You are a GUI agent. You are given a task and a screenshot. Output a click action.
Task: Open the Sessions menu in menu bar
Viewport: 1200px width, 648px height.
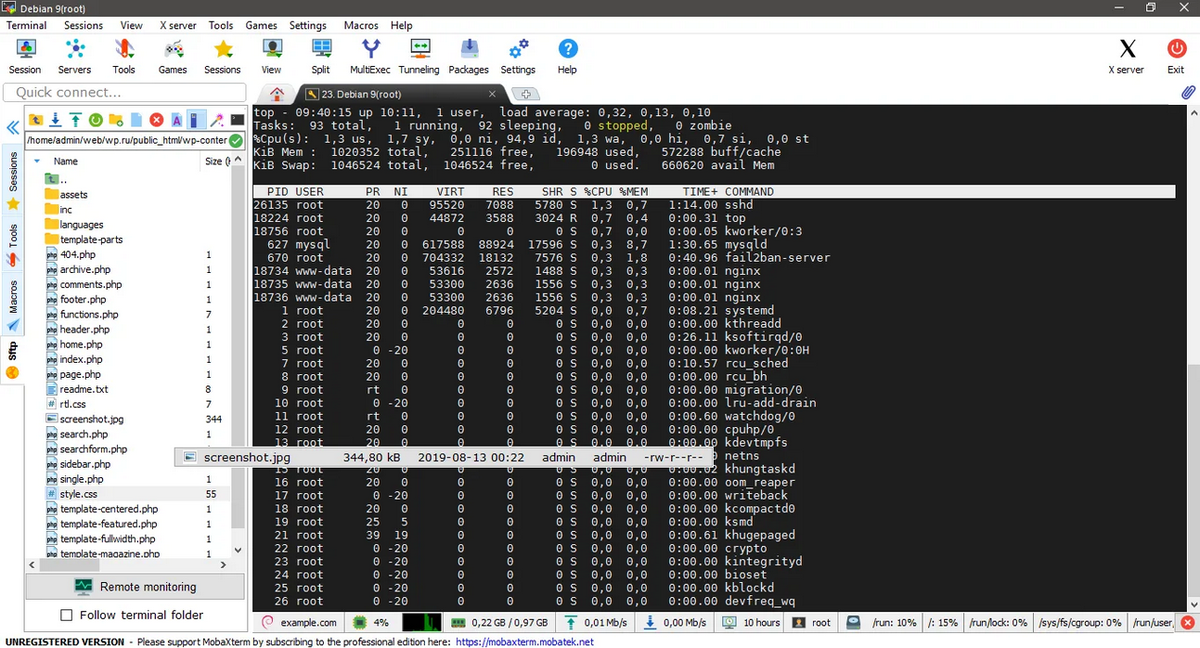(83, 25)
